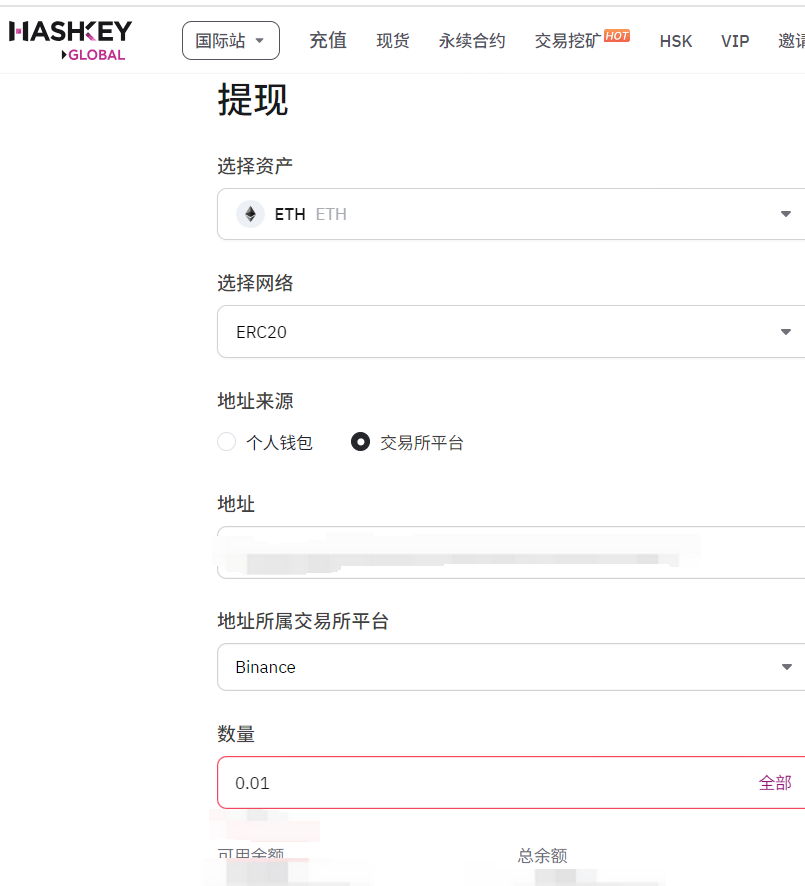The height and width of the screenshot is (886, 805).
Task: Select the 交易所平台 radio option
Action: point(360,442)
